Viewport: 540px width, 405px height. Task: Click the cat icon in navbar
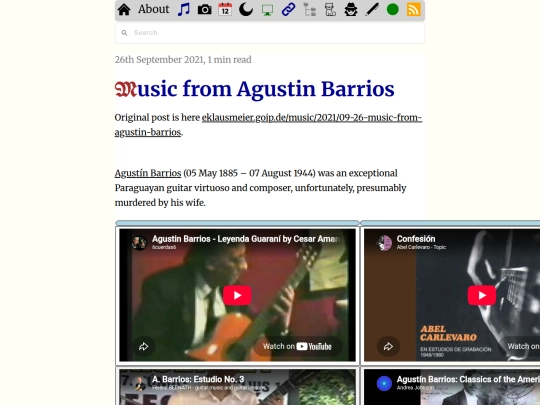tap(330, 10)
